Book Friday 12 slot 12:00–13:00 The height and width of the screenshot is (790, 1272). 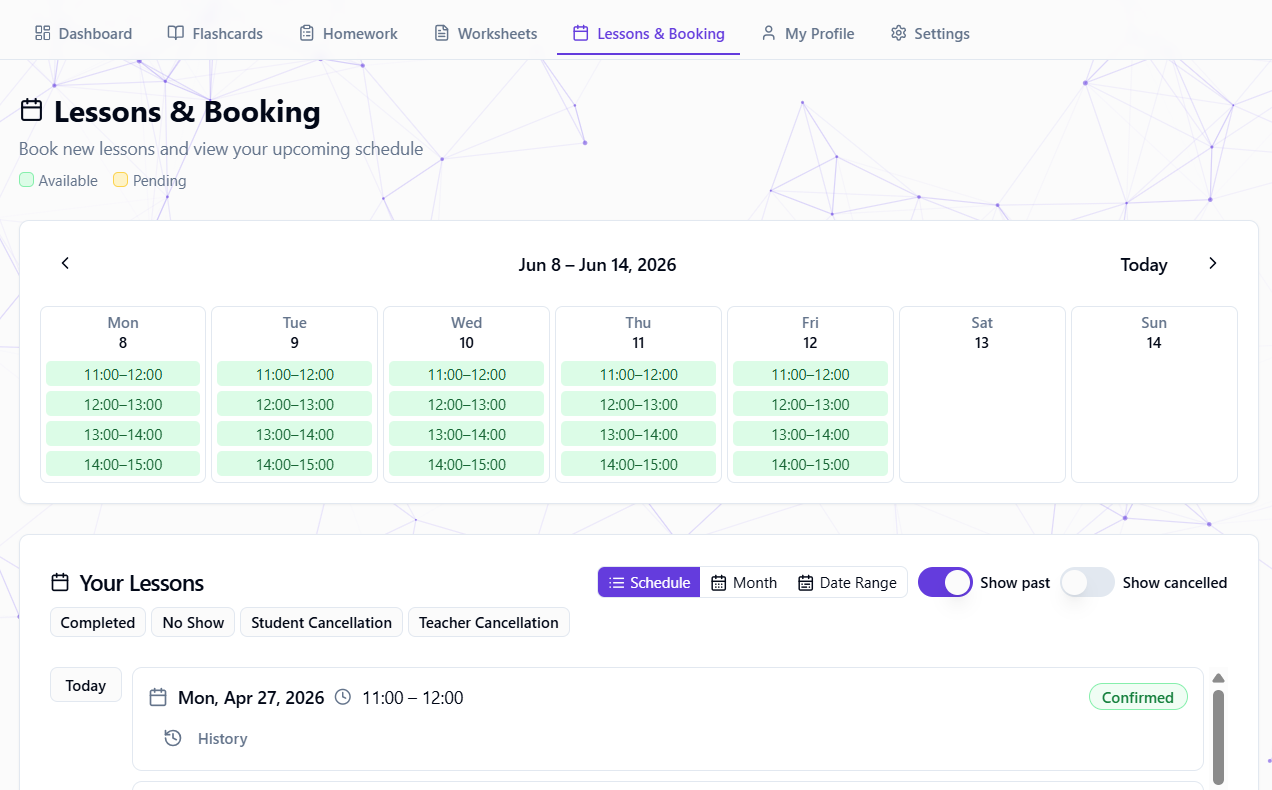pyautogui.click(x=810, y=404)
